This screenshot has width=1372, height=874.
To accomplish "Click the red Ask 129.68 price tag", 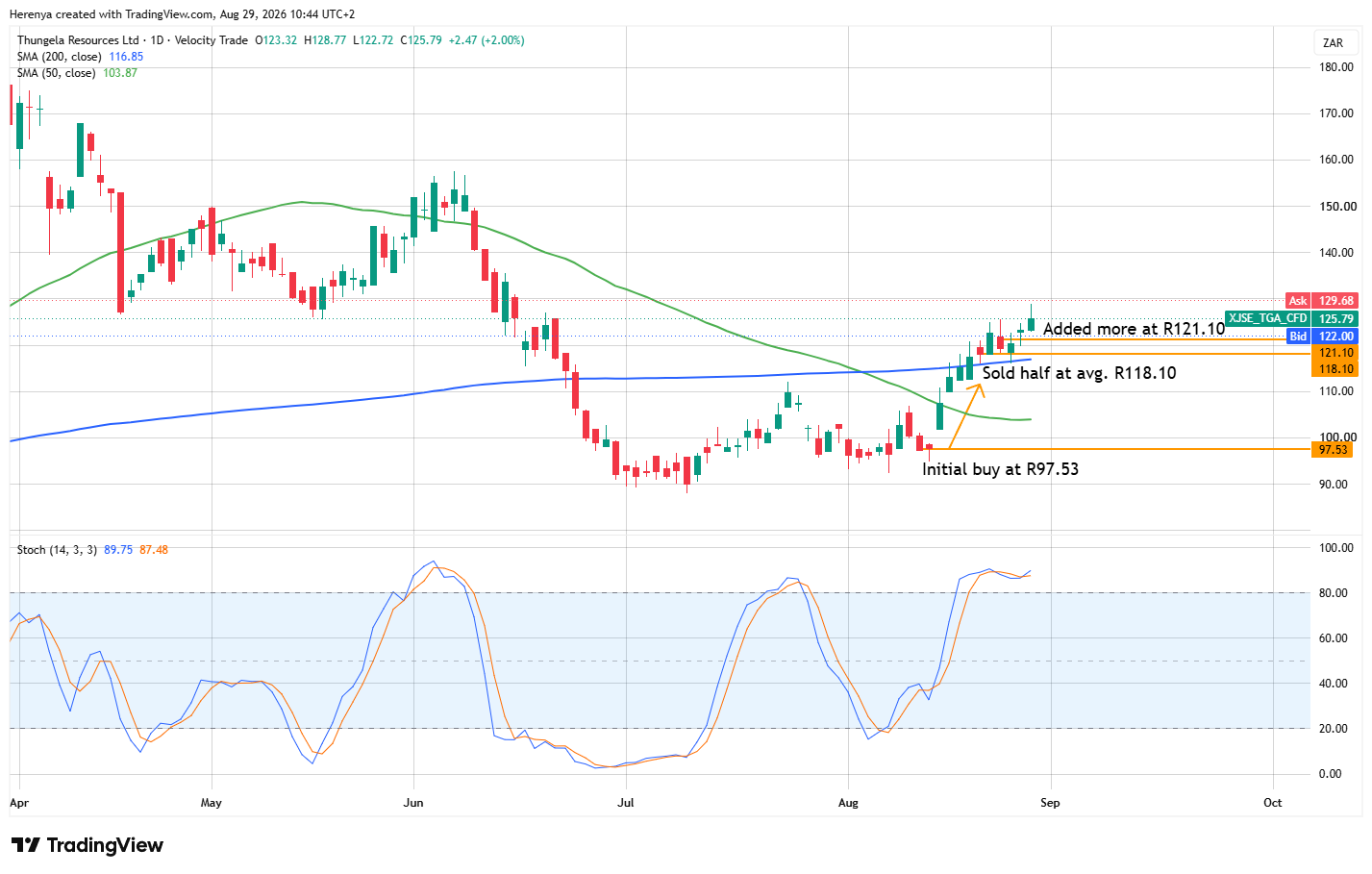I will (x=1322, y=301).
